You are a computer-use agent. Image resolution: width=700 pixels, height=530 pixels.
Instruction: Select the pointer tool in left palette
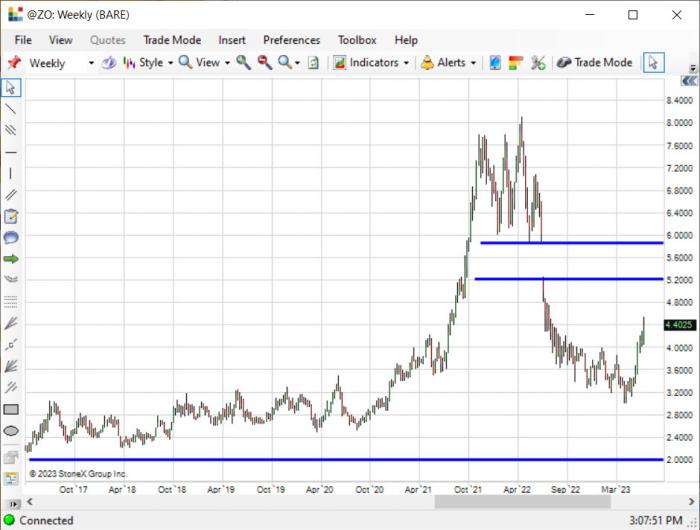[11, 88]
